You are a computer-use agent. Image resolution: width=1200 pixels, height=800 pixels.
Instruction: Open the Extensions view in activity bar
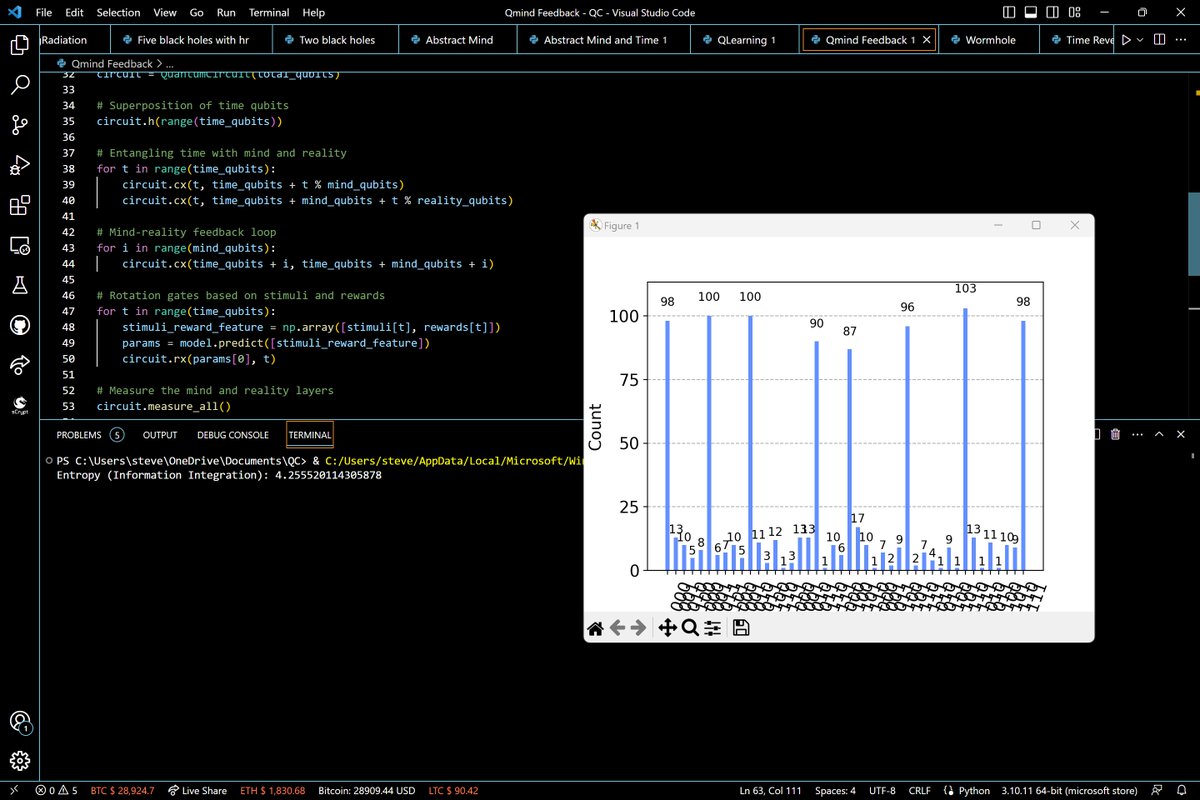(x=20, y=205)
